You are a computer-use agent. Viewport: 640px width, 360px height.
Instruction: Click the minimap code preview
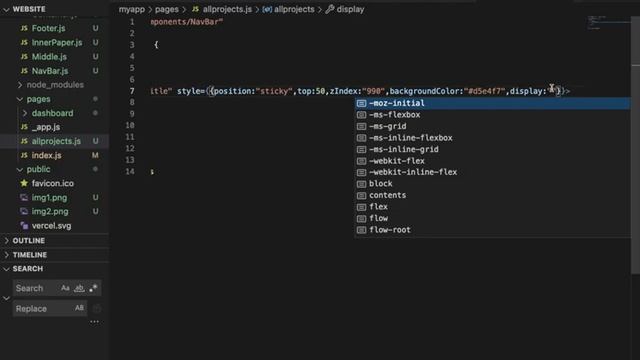point(608,23)
